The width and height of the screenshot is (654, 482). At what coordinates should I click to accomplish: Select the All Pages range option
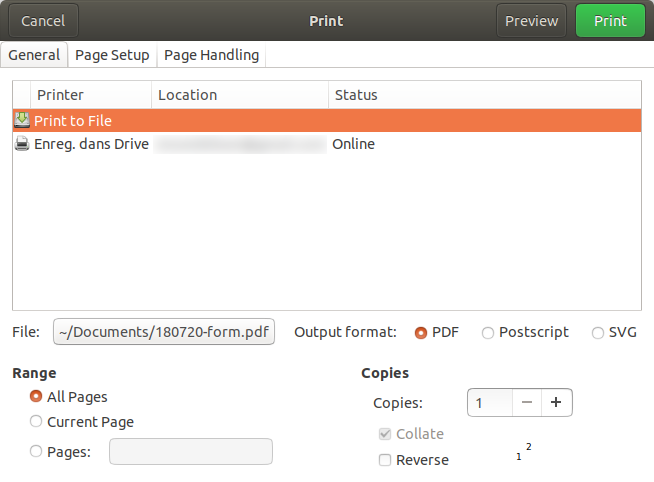tap(37, 397)
